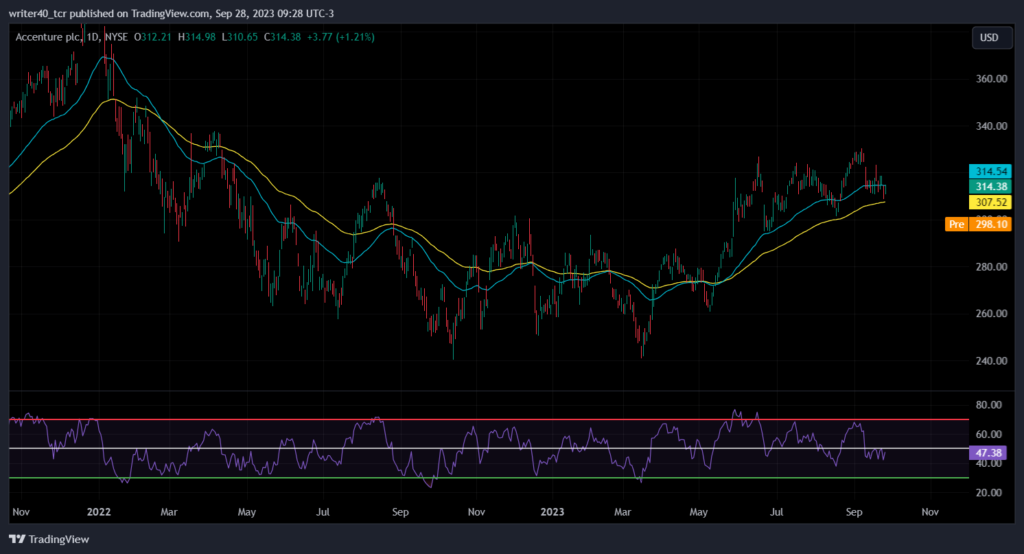Click the published on TradingView.com header text
Screen dimensions: 1024x554
pyautogui.click(x=140, y=13)
